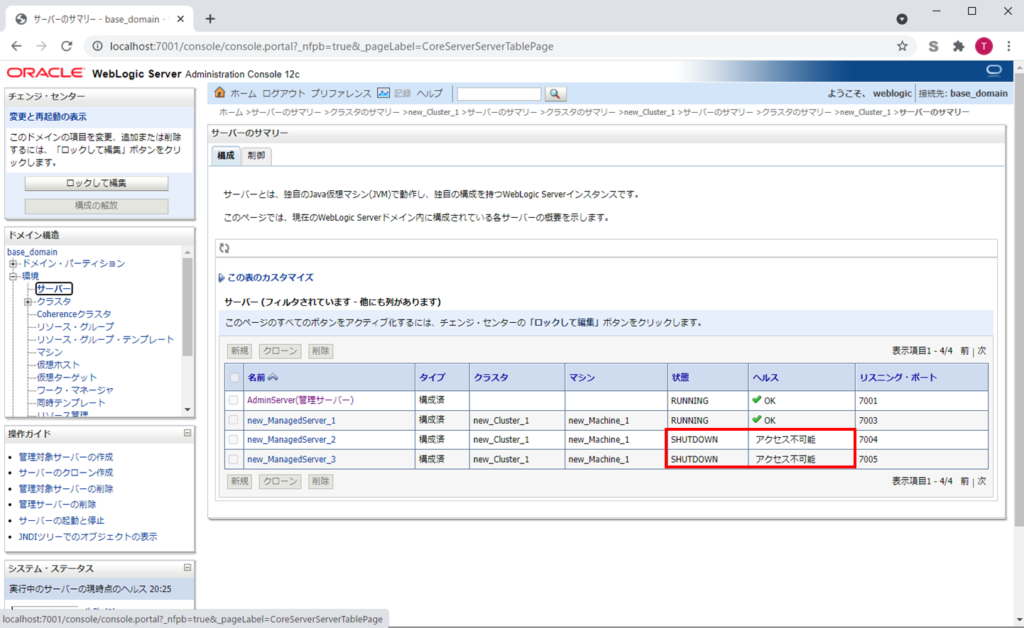
Task: Click the table refresh arrows icon
Action: [224, 248]
